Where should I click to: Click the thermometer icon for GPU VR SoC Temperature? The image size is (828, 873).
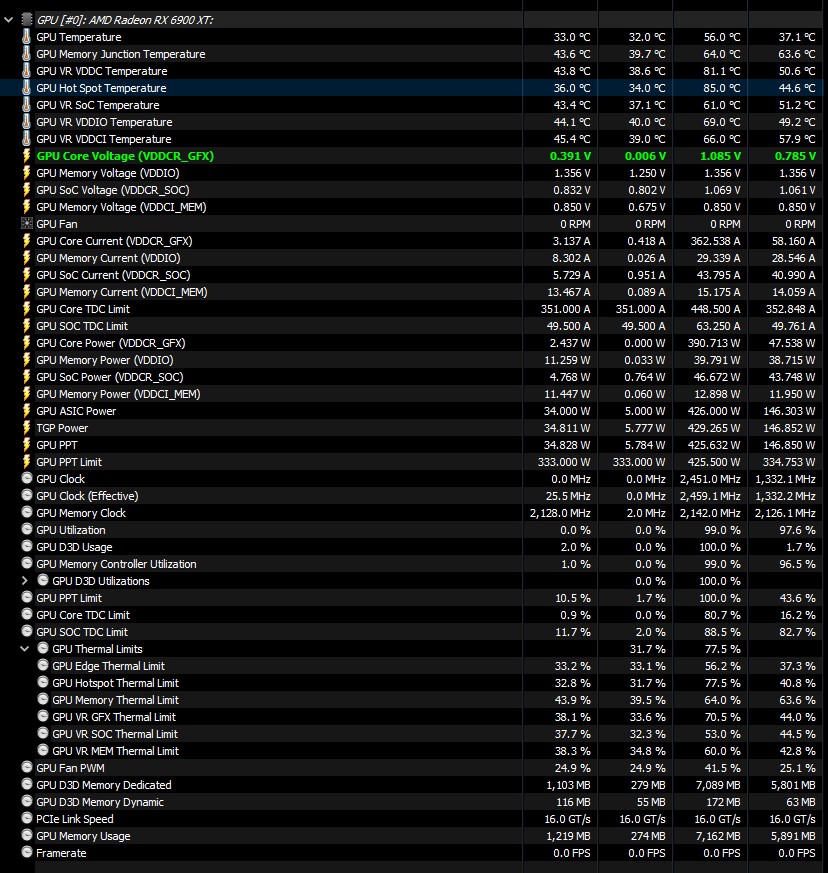(26, 105)
